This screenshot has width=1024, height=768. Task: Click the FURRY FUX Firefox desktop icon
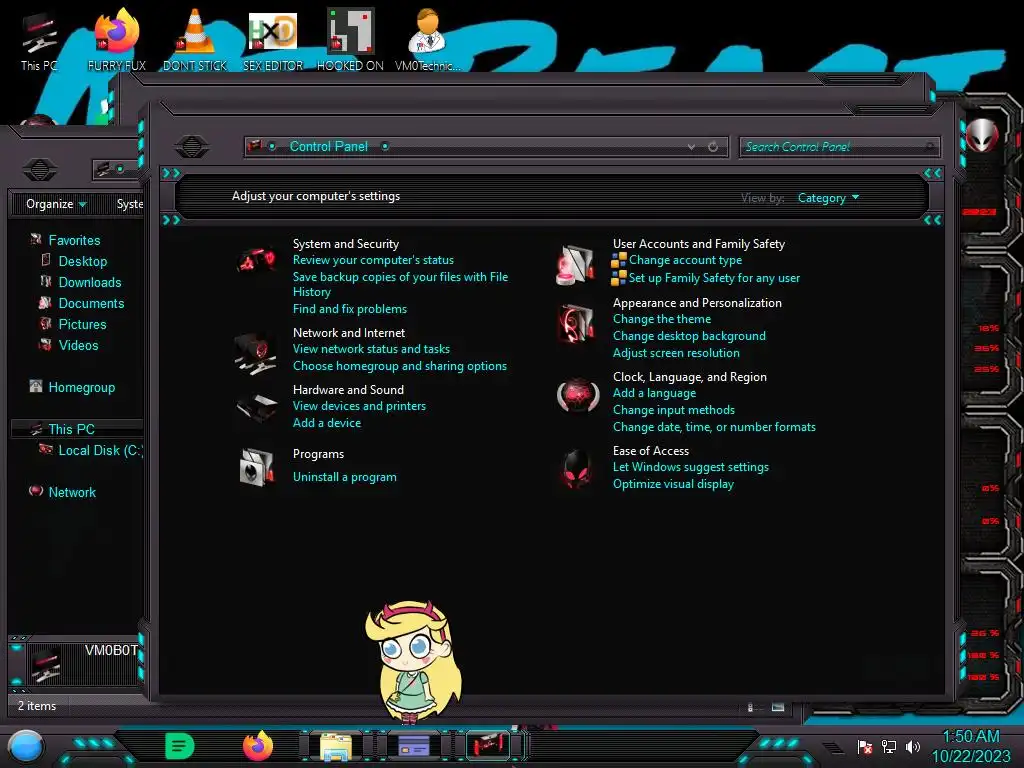[x=117, y=40]
